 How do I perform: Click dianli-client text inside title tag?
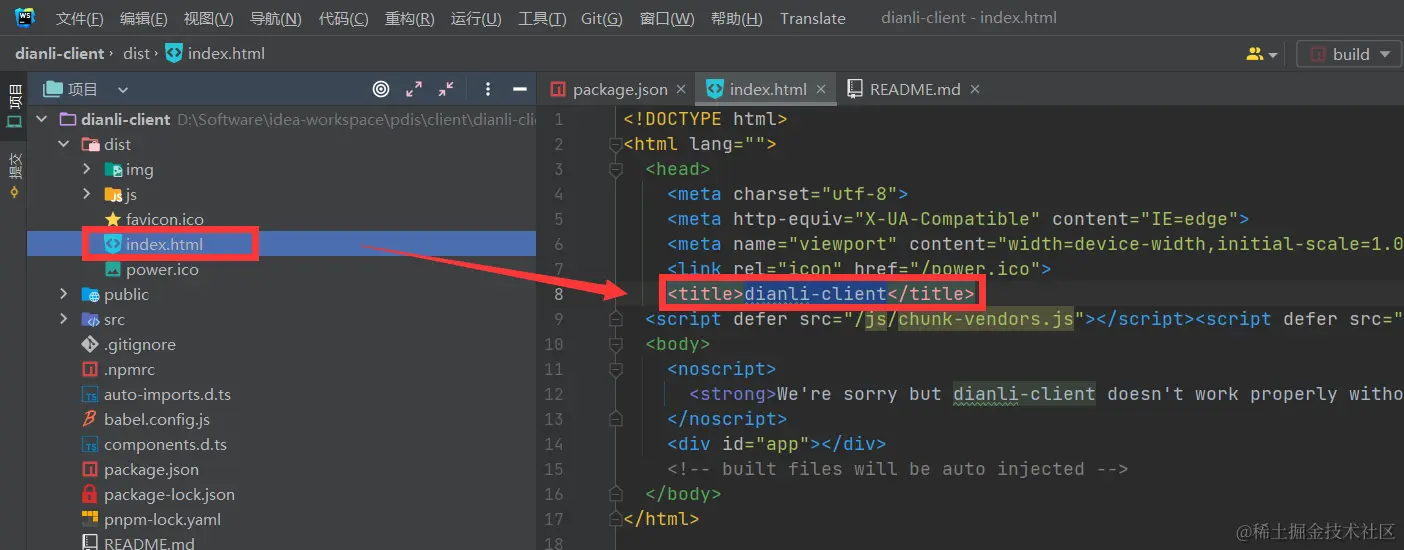(816, 293)
